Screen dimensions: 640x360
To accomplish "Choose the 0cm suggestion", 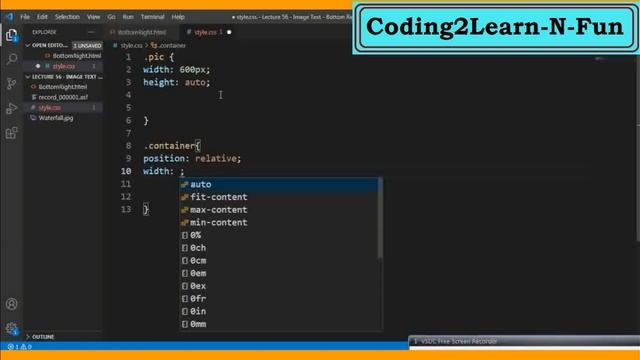I will point(279,260).
